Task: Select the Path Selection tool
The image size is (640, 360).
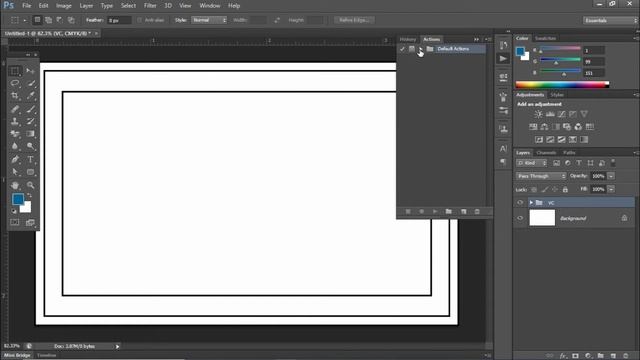Action: click(x=15, y=172)
